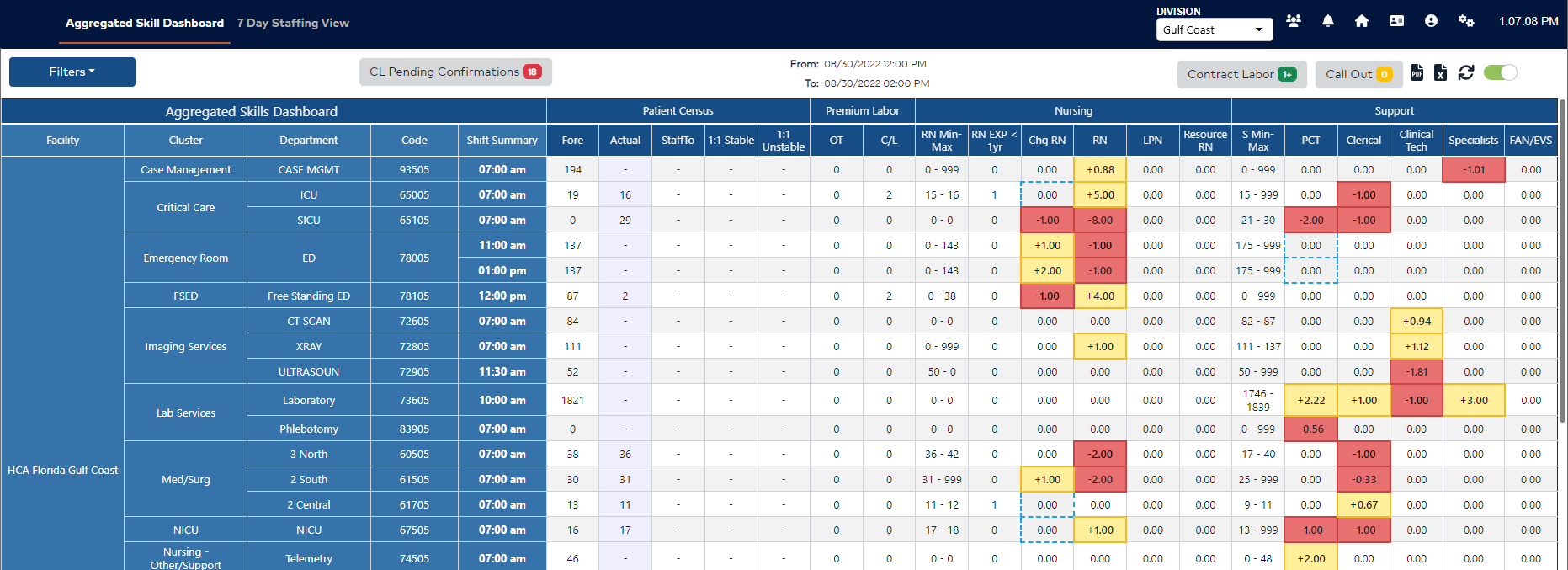The image size is (1568, 570).
Task: Expand the Gulf Coast division dropdown
Action: pyautogui.click(x=1214, y=29)
